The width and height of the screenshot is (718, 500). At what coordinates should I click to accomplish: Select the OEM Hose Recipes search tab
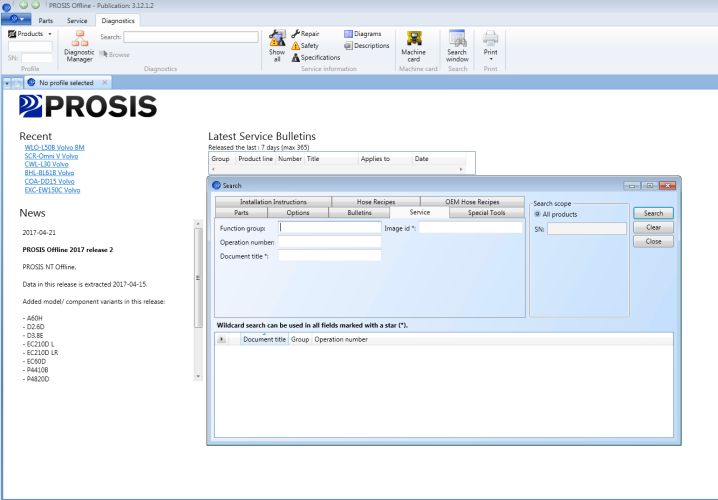point(472,201)
